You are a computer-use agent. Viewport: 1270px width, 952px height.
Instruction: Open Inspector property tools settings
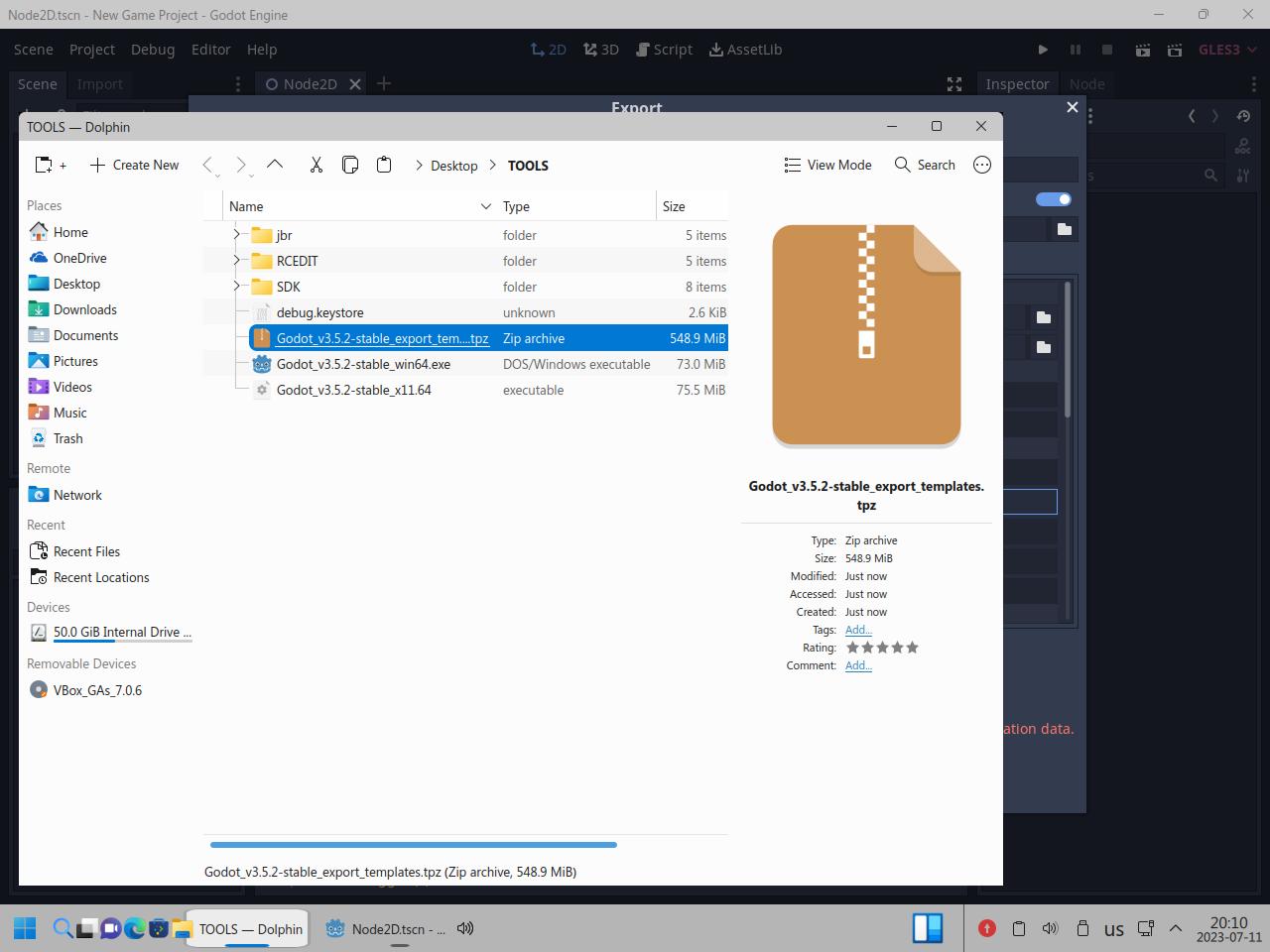(1243, 176)
